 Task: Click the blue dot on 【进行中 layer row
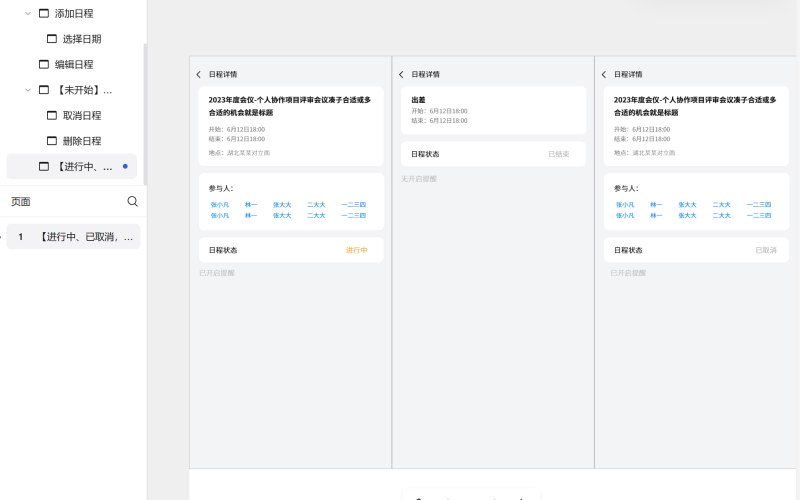125,166
